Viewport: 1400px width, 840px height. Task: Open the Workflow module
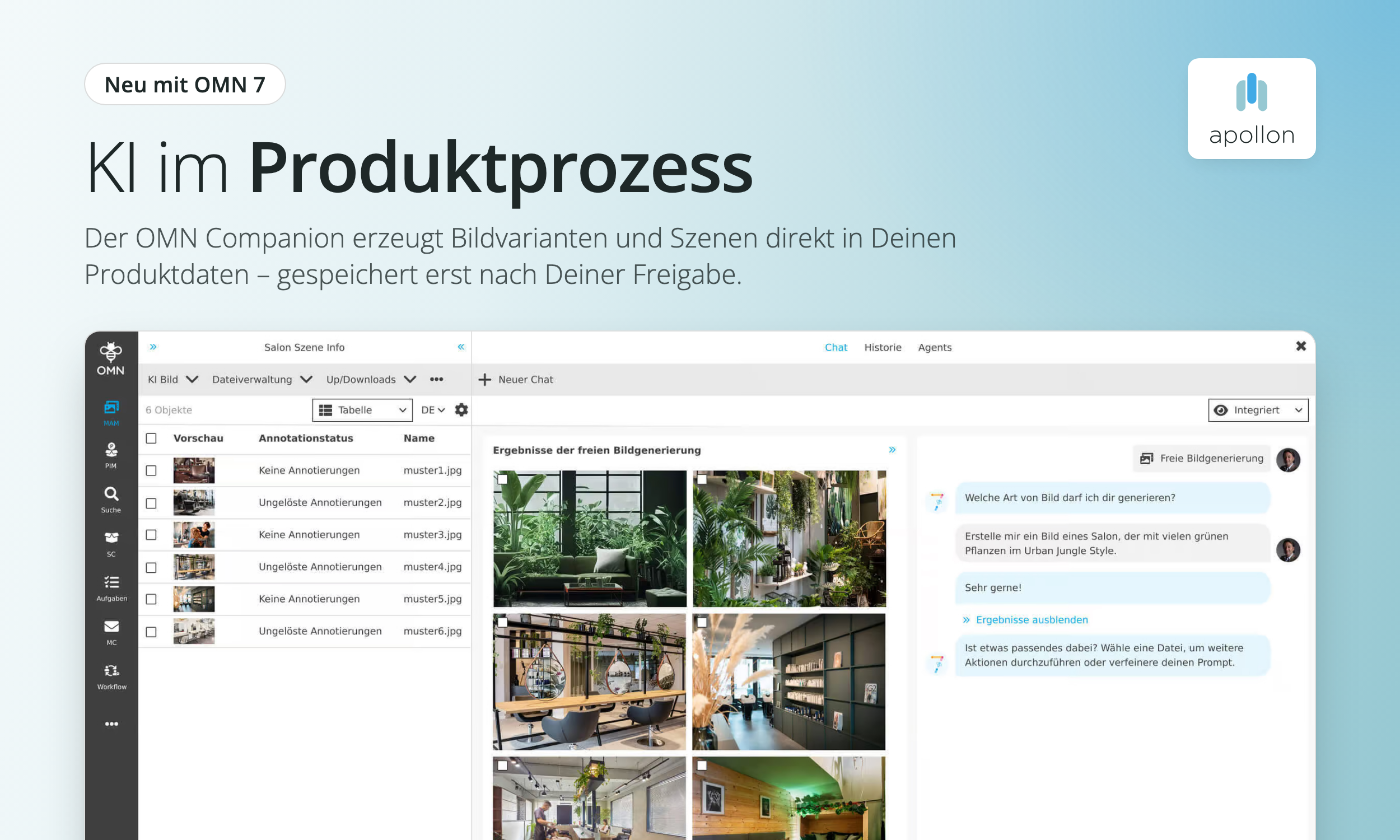111,677
